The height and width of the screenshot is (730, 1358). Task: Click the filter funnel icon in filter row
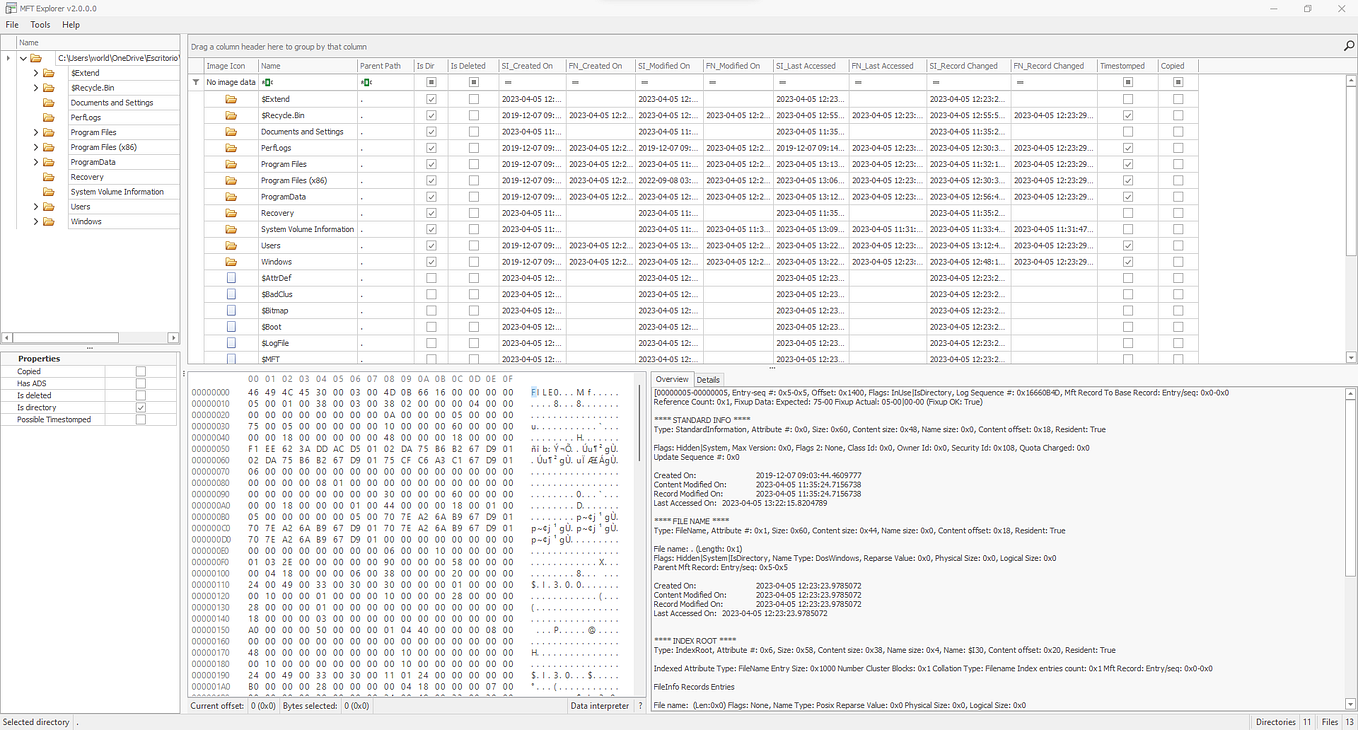coord(196,82)
